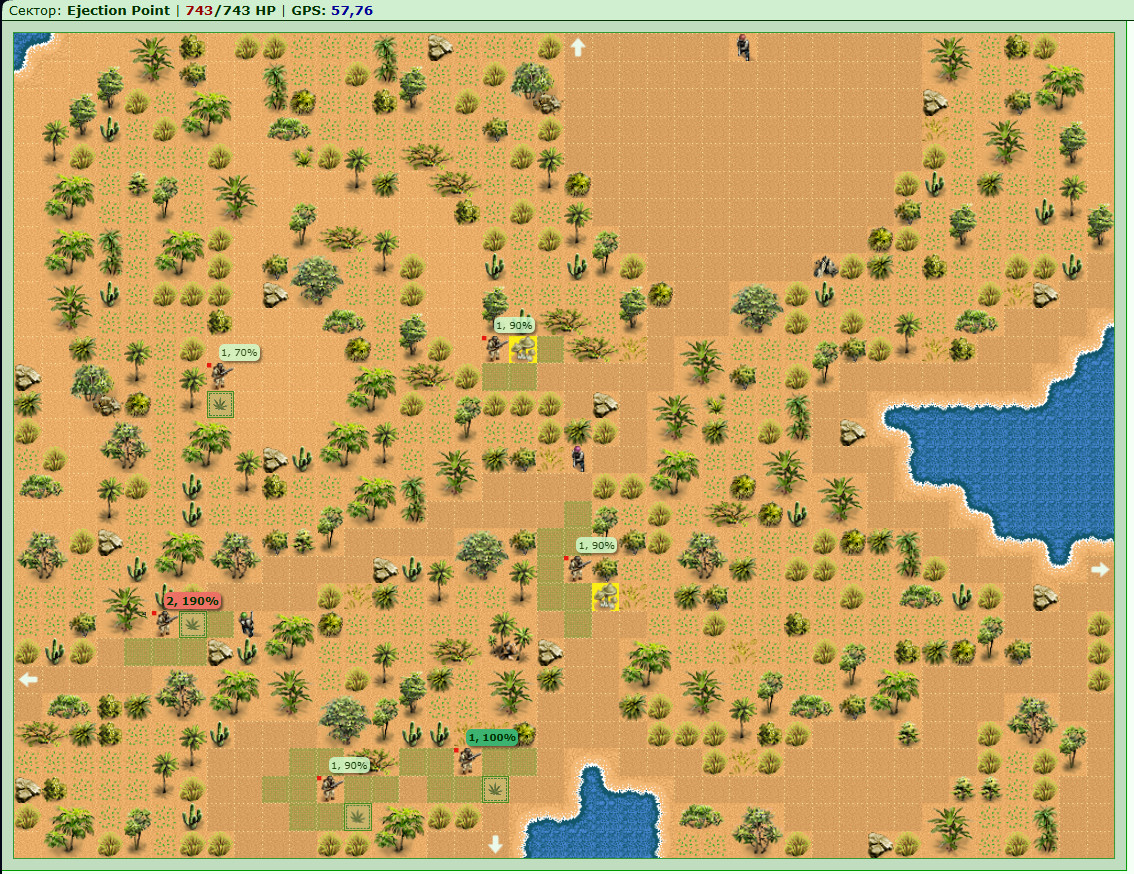Image resolution: width=1134 pixels, height=874 pixels.
Task: Click the dark green "1, 100%" label
Action: (492, 737)
